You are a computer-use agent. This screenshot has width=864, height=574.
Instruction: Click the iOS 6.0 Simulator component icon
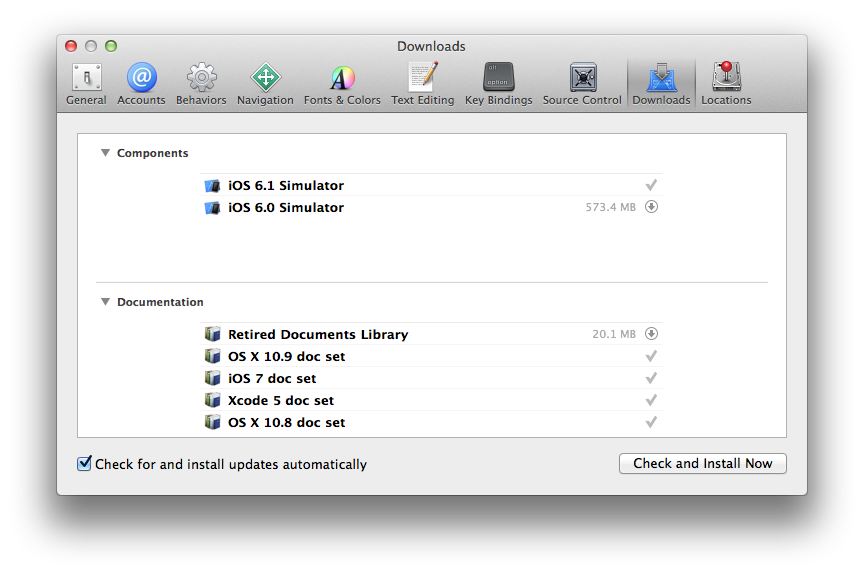212,208
